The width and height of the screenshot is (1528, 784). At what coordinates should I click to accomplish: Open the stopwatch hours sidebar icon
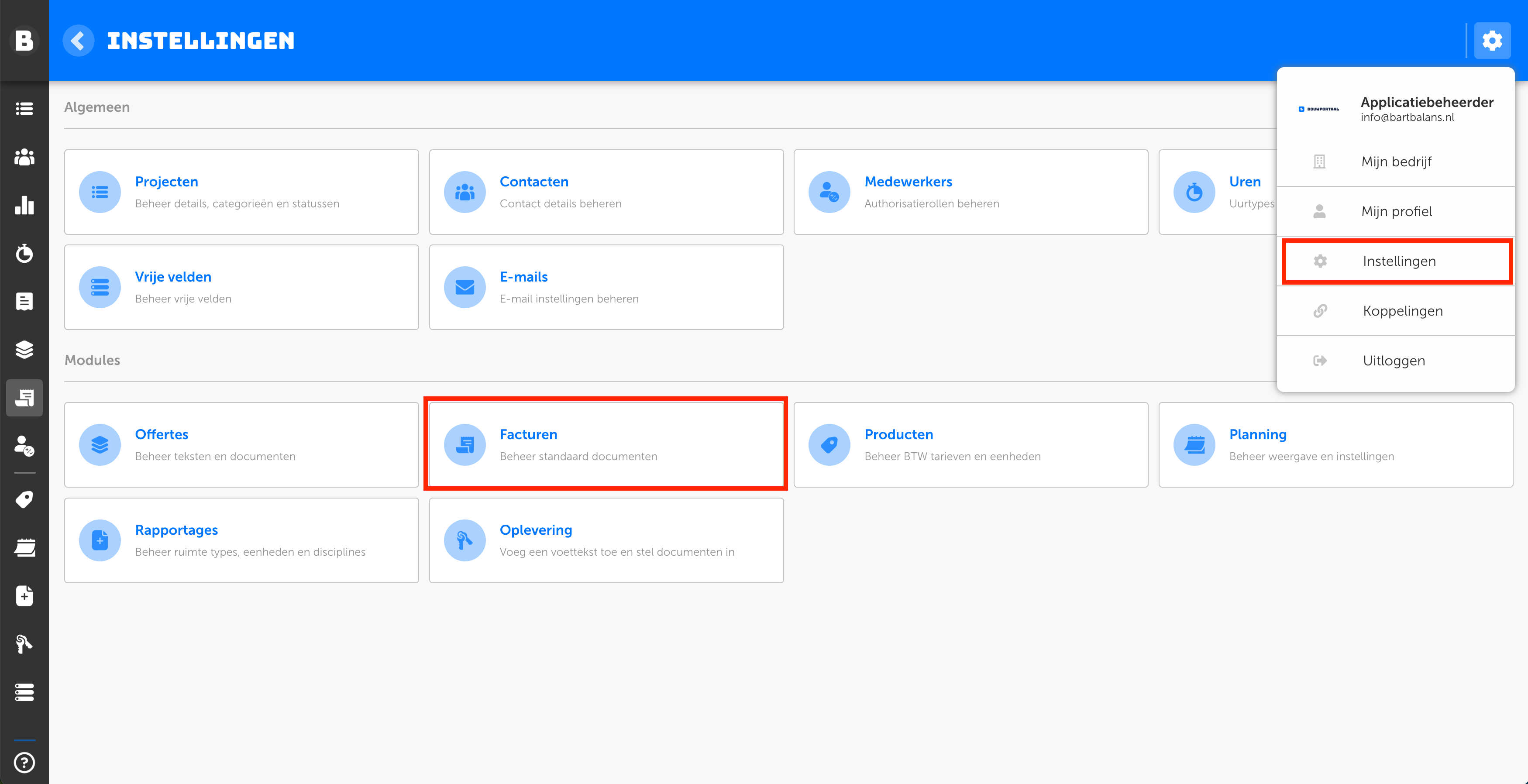pyautogui.click(x=24, y=253)
